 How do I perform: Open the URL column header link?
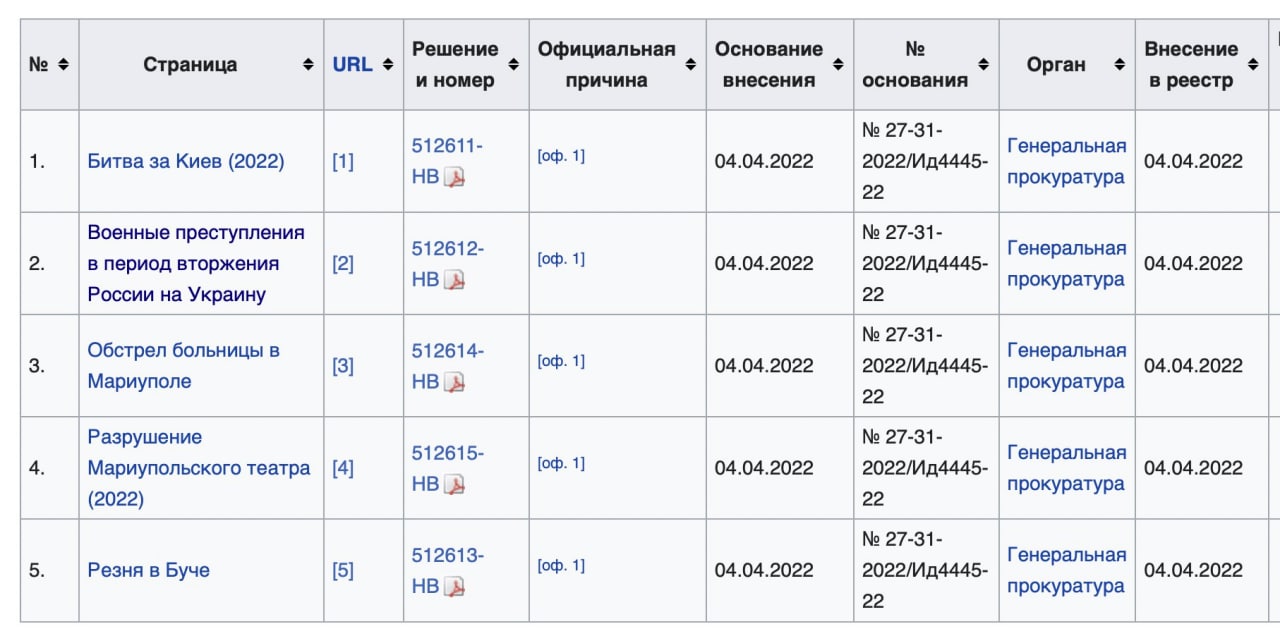pos(352,65)
